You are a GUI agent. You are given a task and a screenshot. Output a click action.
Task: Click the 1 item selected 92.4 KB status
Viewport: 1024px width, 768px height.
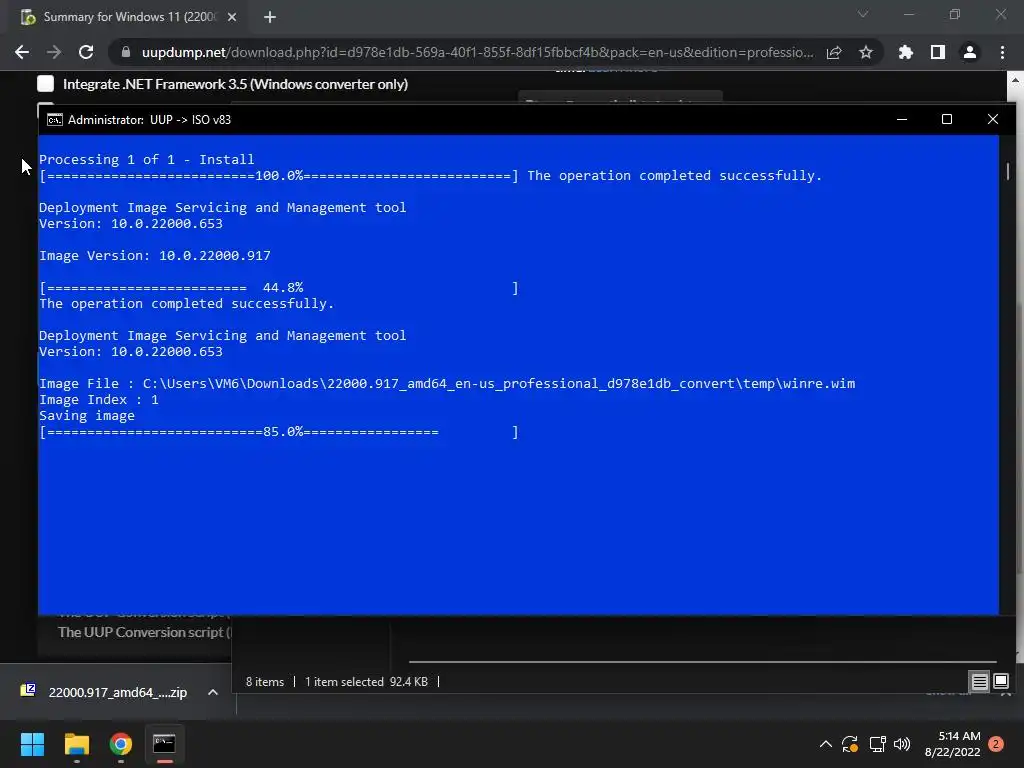tap(366, 682)
